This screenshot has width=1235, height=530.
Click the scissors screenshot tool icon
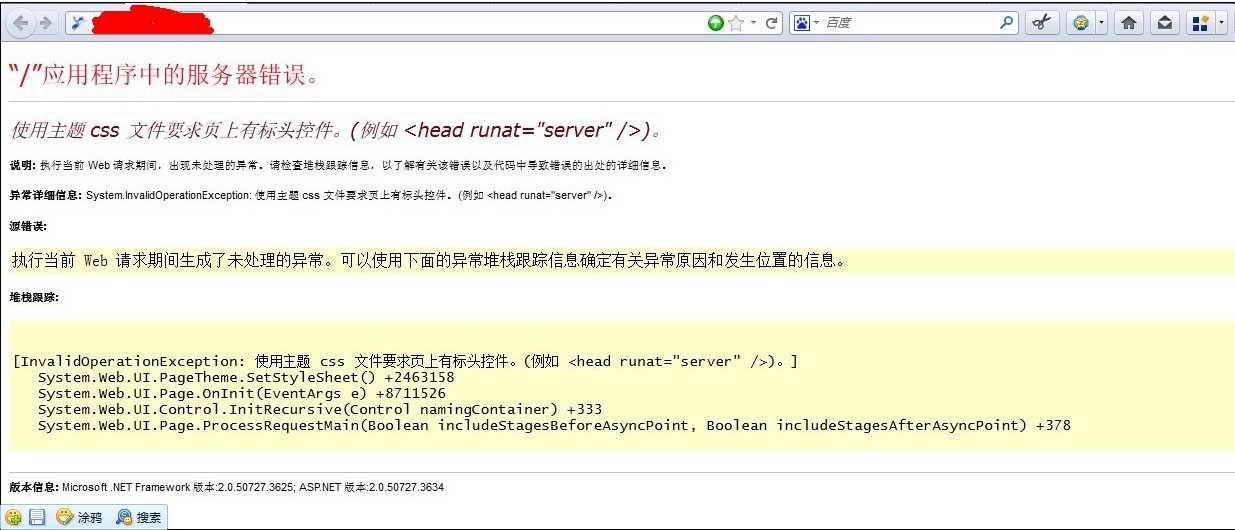coord(1041,23)
